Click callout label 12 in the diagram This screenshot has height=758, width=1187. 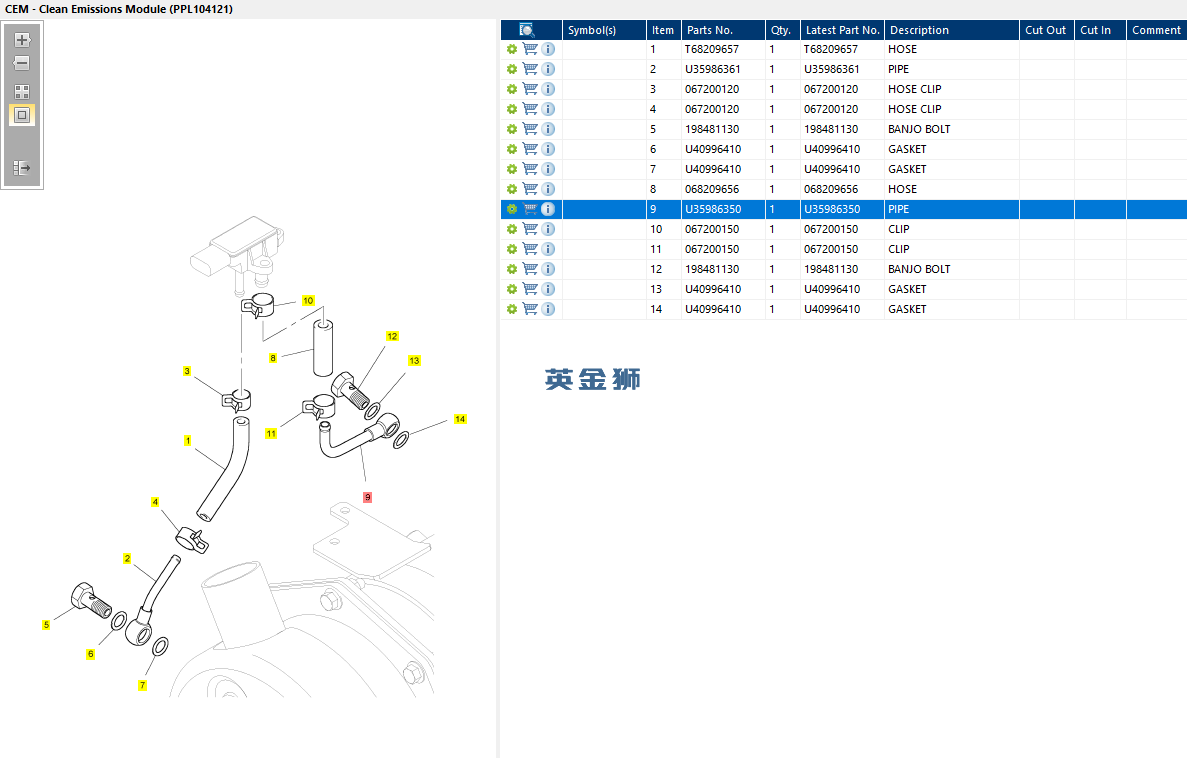tap(392, 337)
